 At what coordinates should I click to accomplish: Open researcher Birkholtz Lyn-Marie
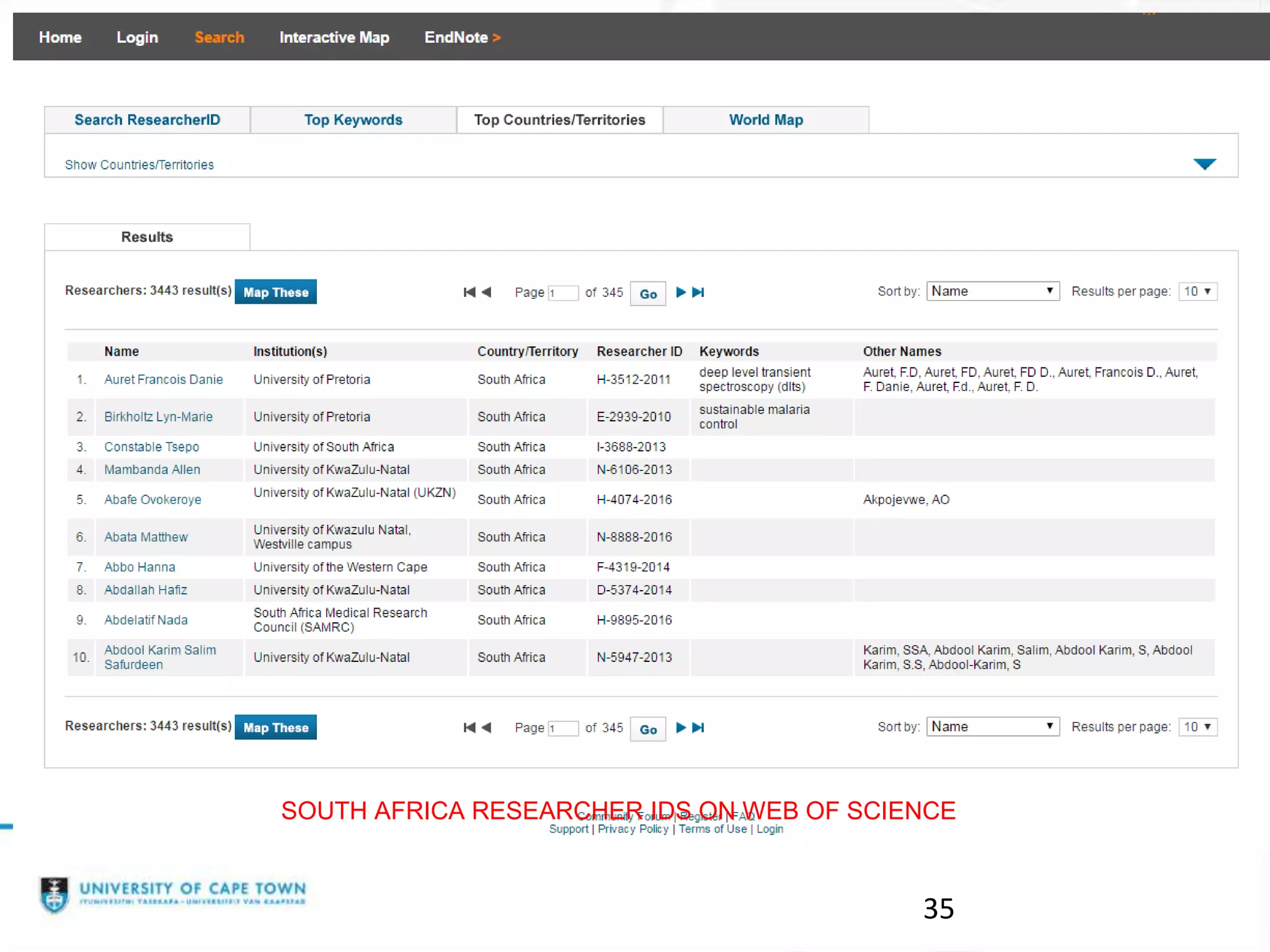tap(158, 416)
